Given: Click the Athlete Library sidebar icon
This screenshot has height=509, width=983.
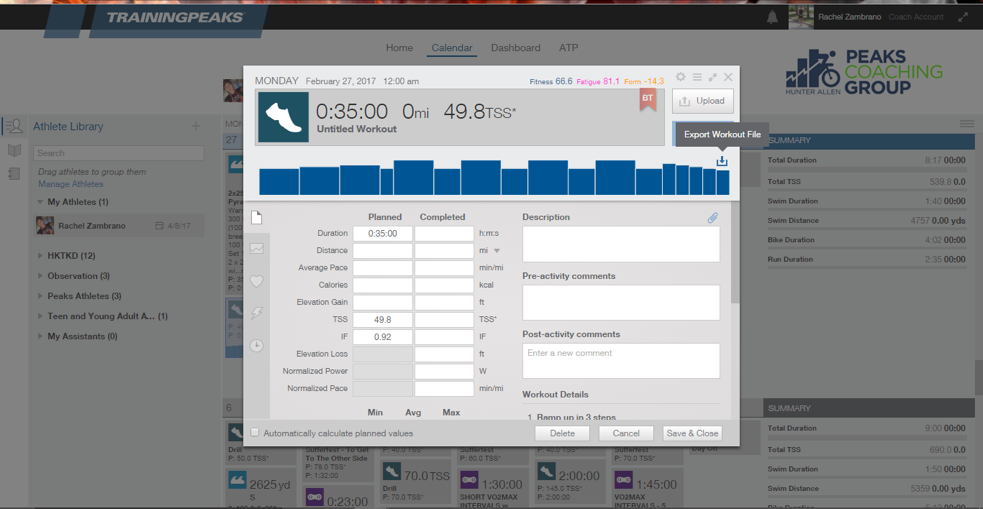Looking at the screenshot, I should coord(14,126).
